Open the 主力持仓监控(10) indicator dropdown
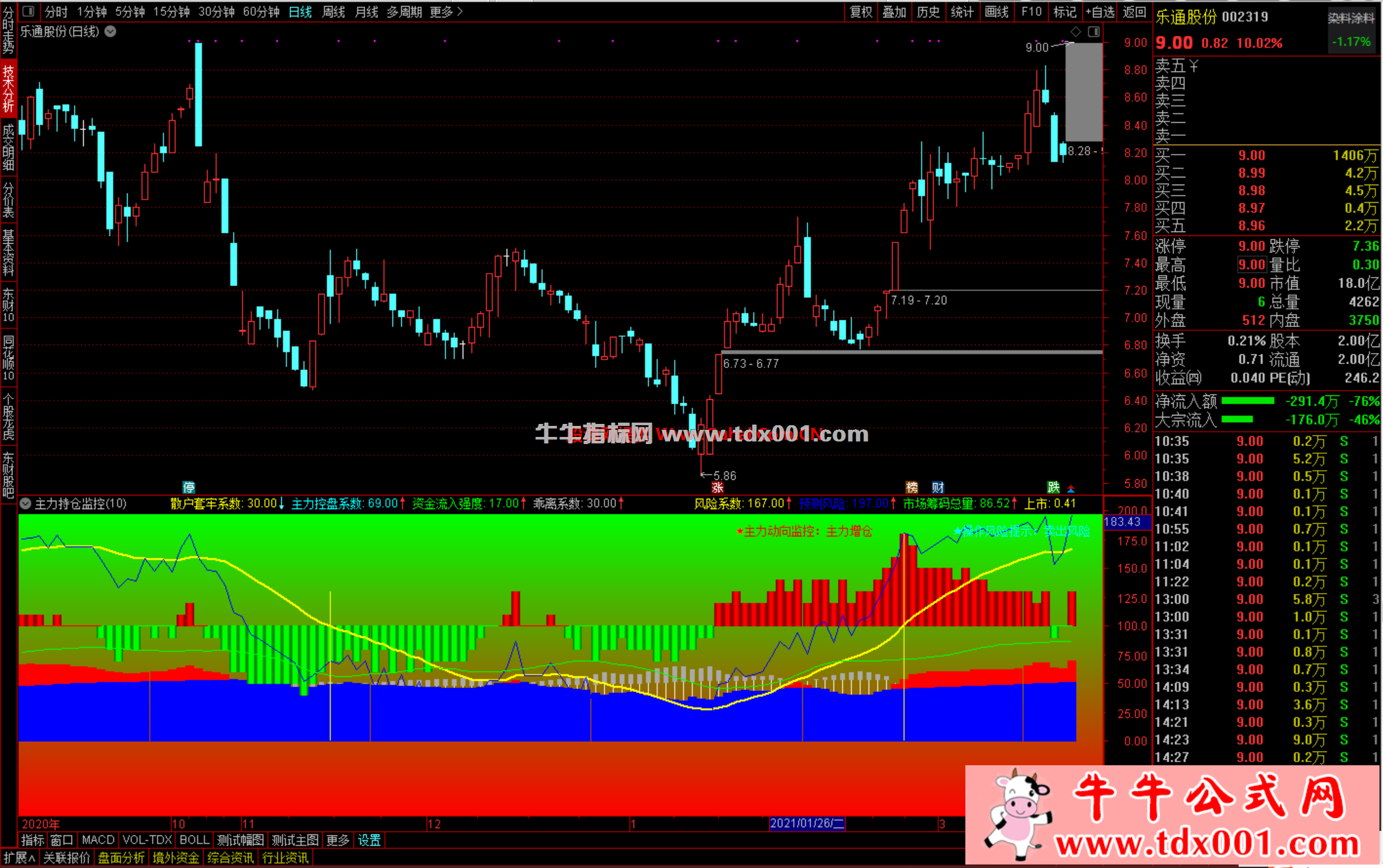The image size is (1383, 868). click(x=26, y=503)
